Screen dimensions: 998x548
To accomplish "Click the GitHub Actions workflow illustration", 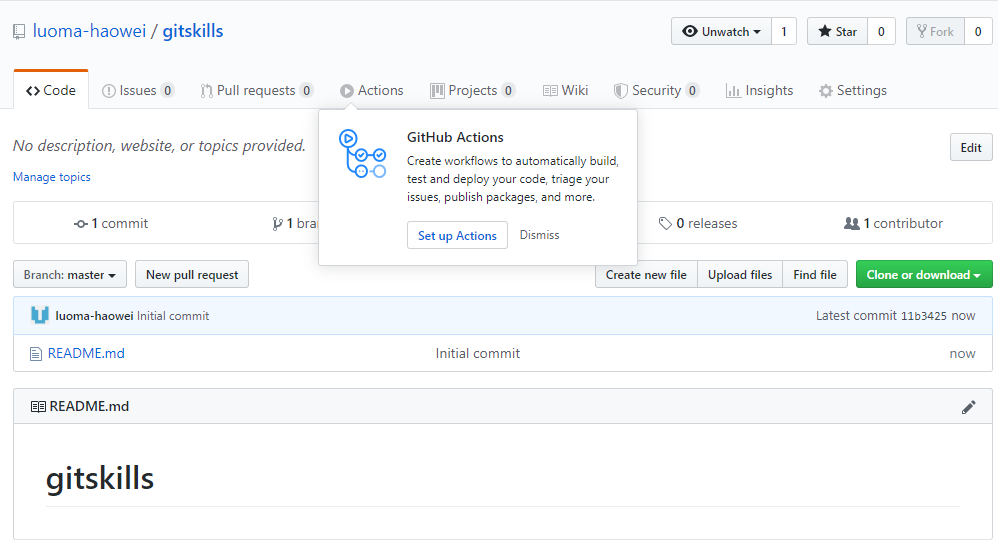I will pyautogui.click(x=362, y=154).
